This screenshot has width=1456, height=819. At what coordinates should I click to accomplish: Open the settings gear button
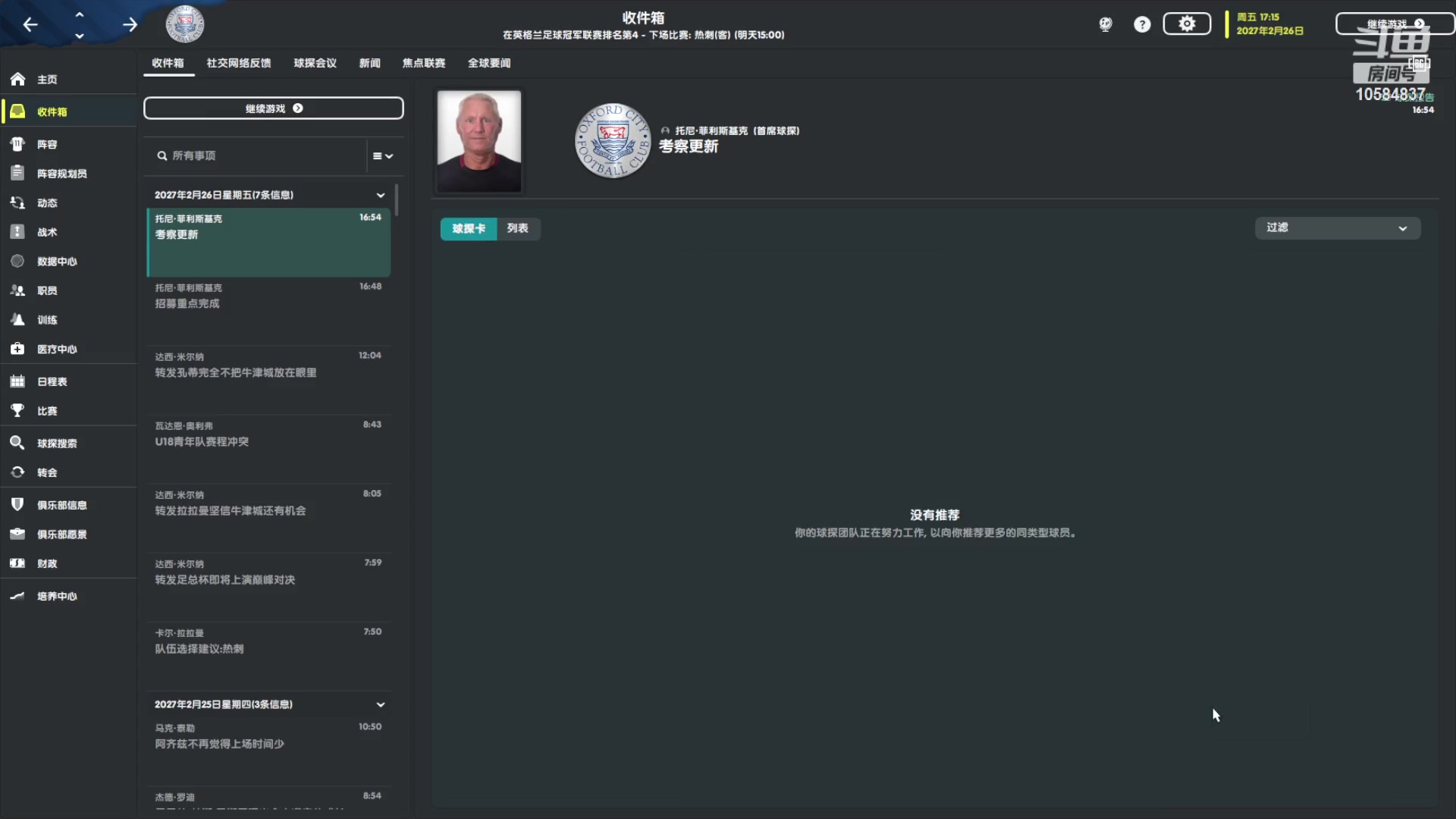click(1187, 24)
